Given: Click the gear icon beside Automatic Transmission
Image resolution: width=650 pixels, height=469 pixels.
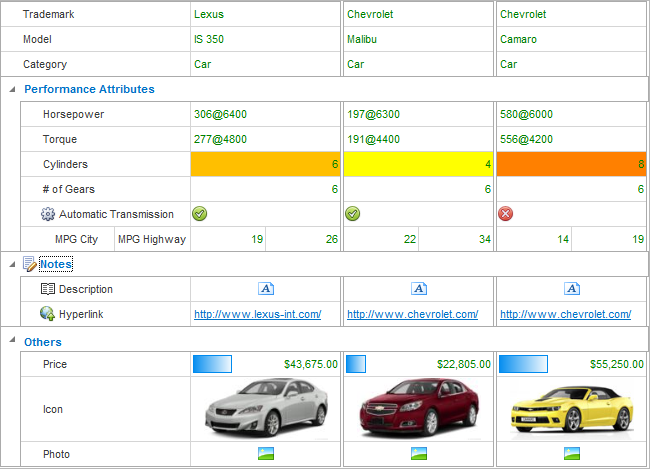Looking at the screenshot, I should pyautogui.click(x=48, y=214).
